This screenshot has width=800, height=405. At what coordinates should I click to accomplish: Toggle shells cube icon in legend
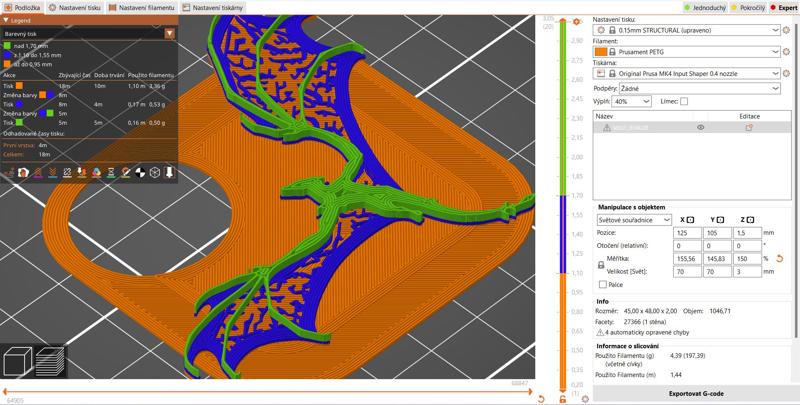pos(155,172)
